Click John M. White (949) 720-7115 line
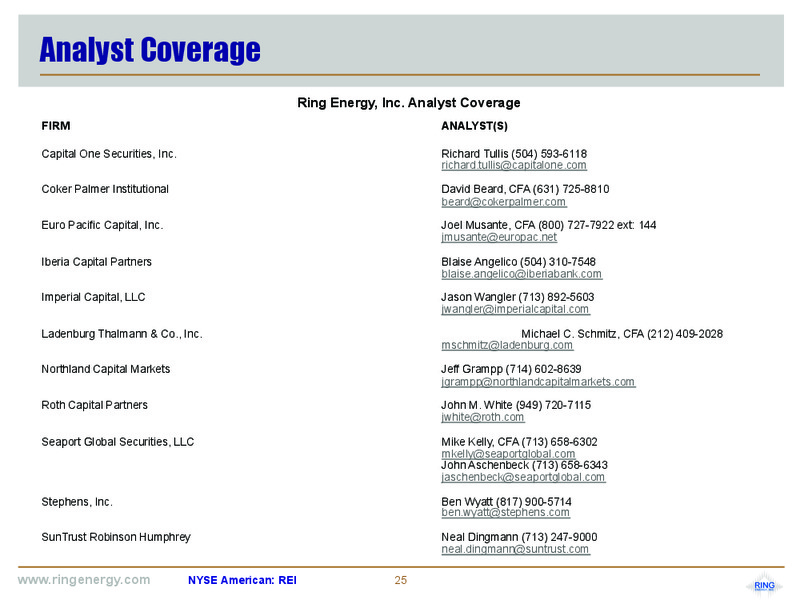 click(516, 405)
